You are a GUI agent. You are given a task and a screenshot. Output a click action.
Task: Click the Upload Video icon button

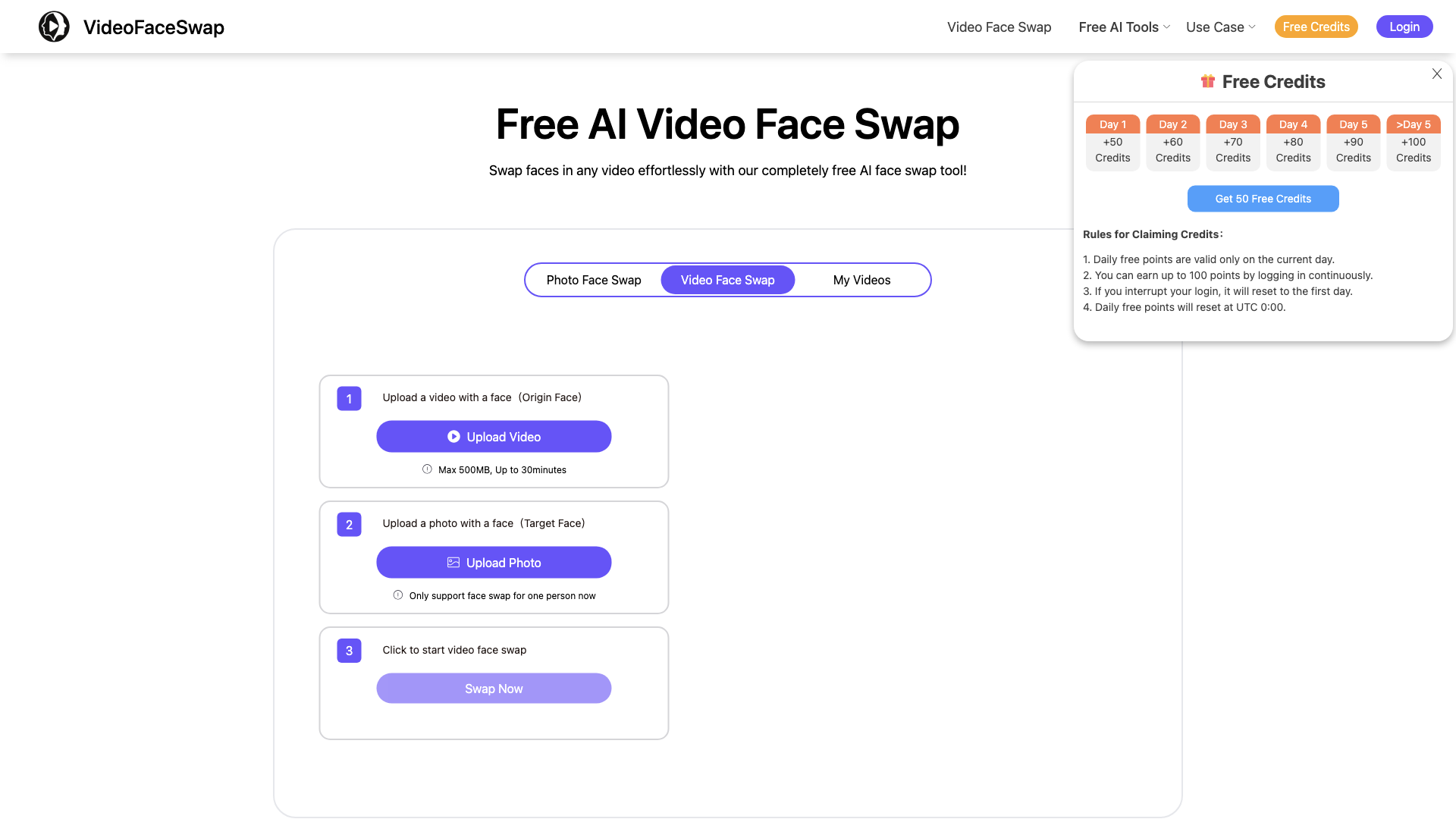point(494,437)
